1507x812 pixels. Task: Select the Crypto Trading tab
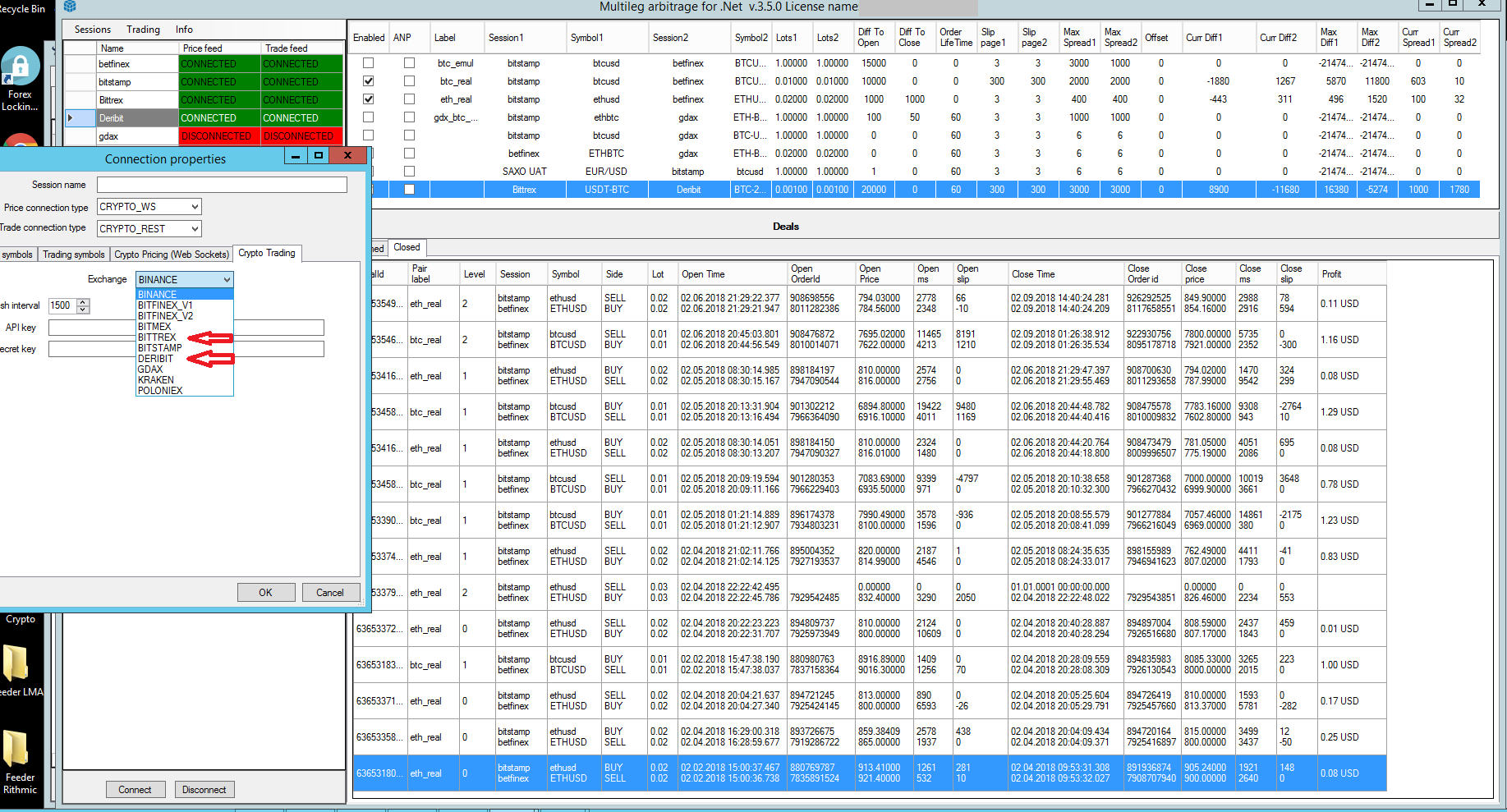267,253
